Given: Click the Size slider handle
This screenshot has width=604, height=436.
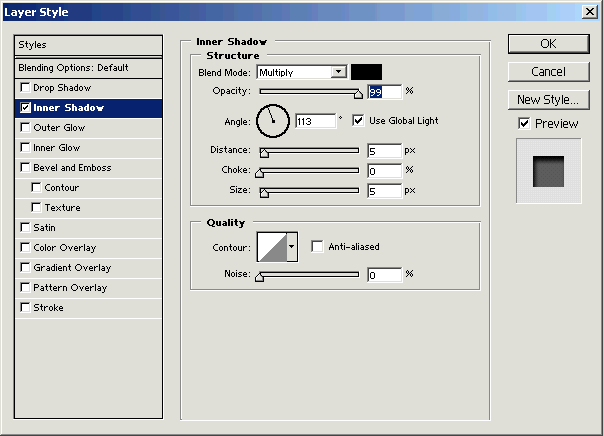Looking at the screenshot, I should 264,193.
